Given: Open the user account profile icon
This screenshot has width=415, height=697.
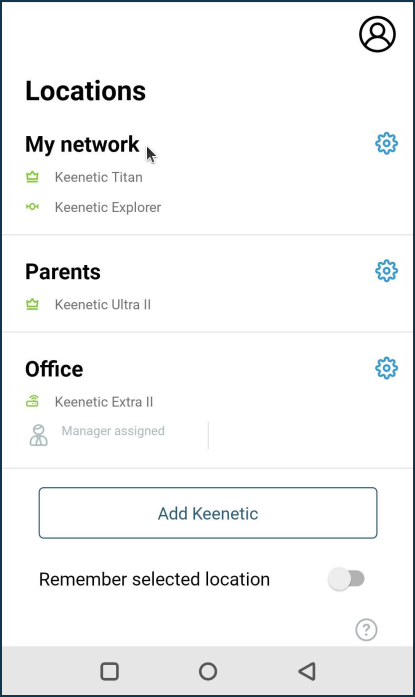Looking at the screenshot, I should pyautogui.click(x=377, y=34).
